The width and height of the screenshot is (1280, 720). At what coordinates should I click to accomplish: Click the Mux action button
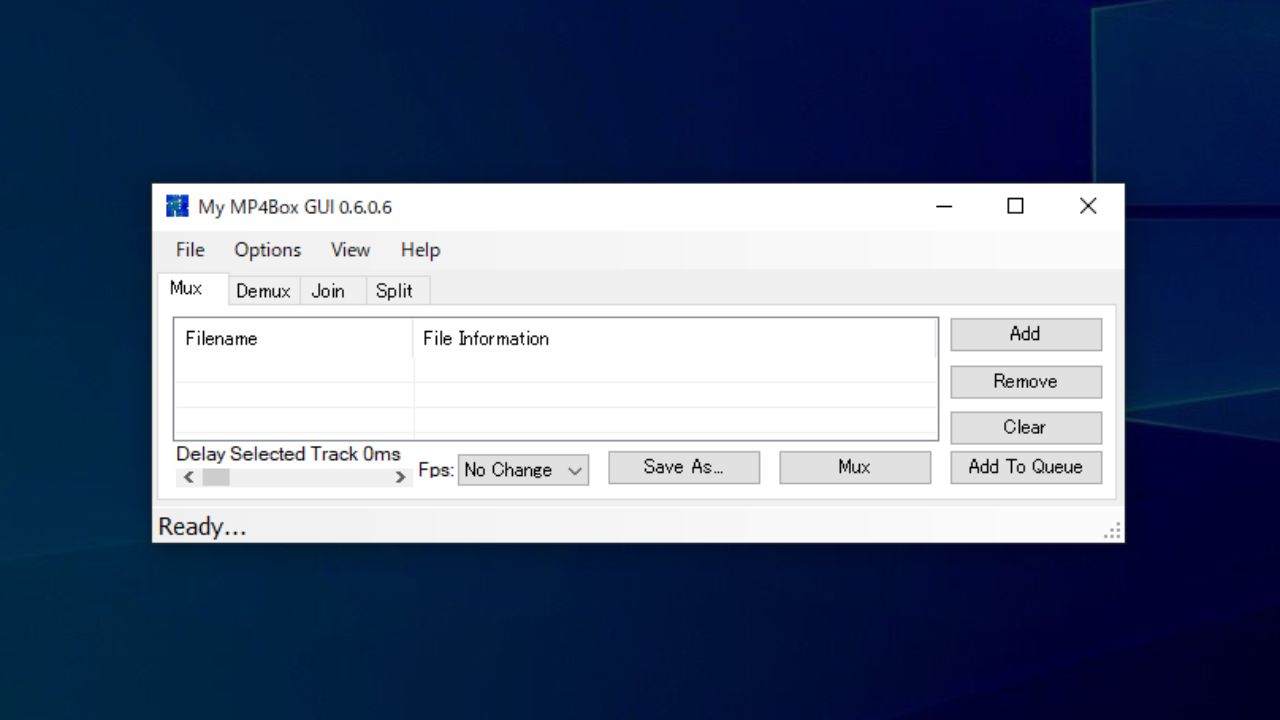(x=855, y=467)
